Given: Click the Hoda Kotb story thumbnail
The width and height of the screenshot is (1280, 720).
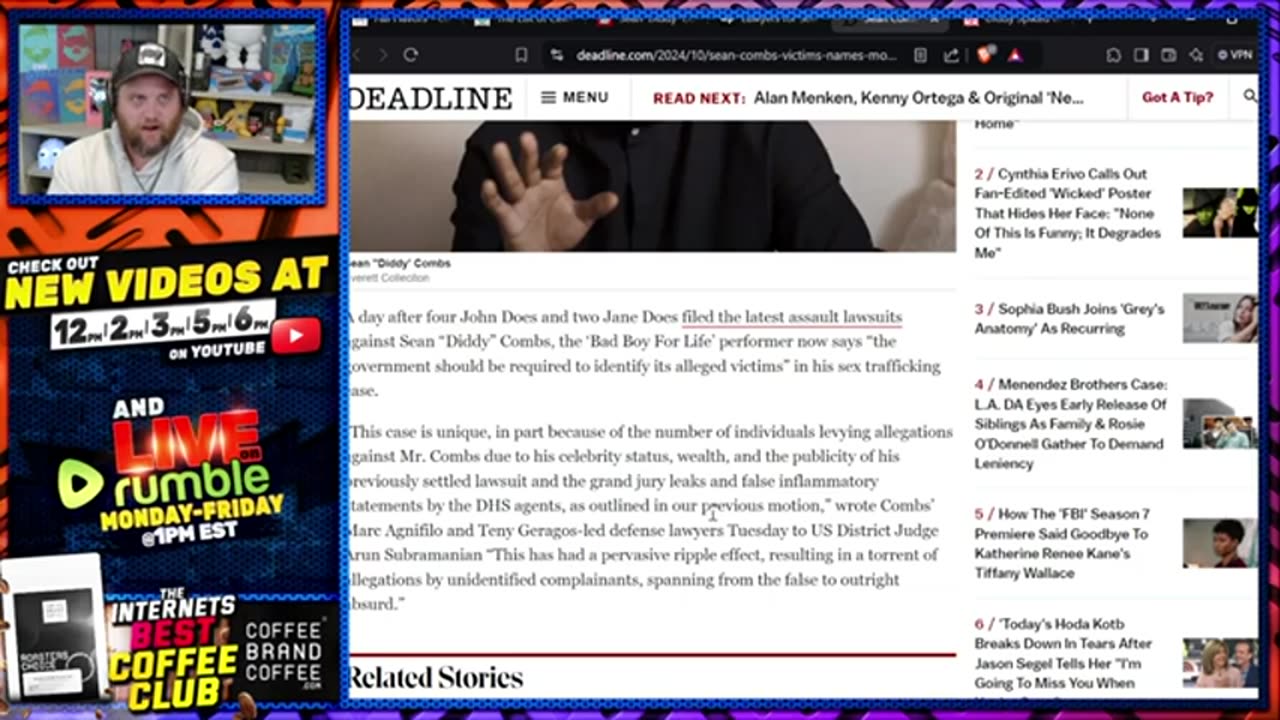Looking at the screenshot, I should coord(1220,663).
